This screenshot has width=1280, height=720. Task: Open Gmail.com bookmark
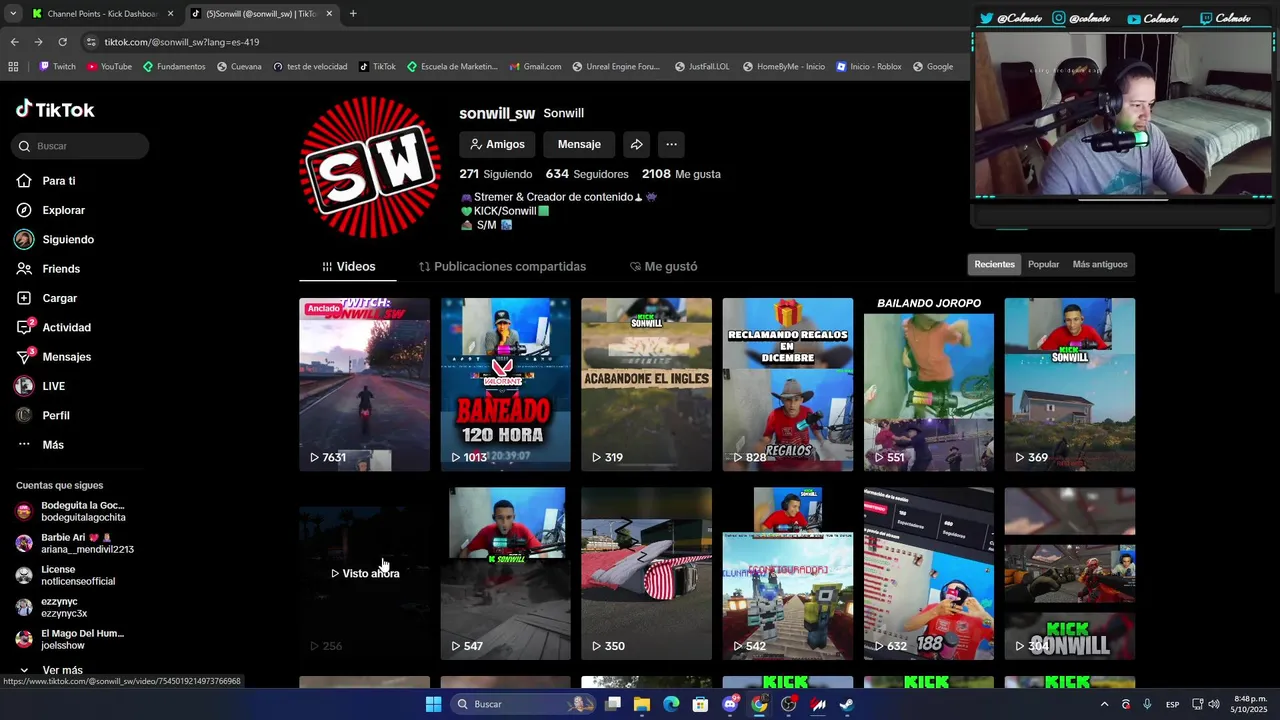click(535, 67)
